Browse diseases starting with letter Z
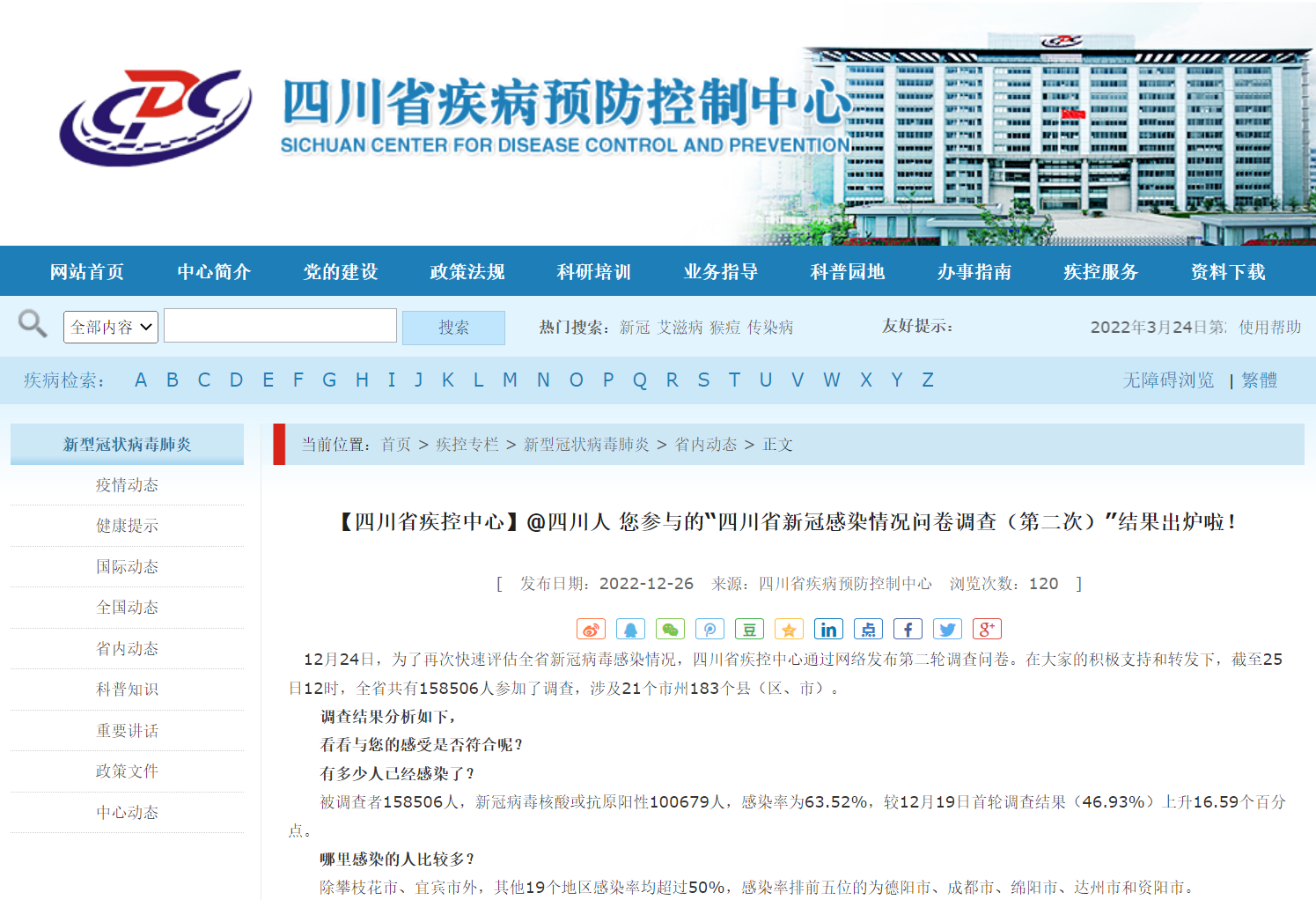This screenshot has width=1316, height=900. [x=928, y=380]
